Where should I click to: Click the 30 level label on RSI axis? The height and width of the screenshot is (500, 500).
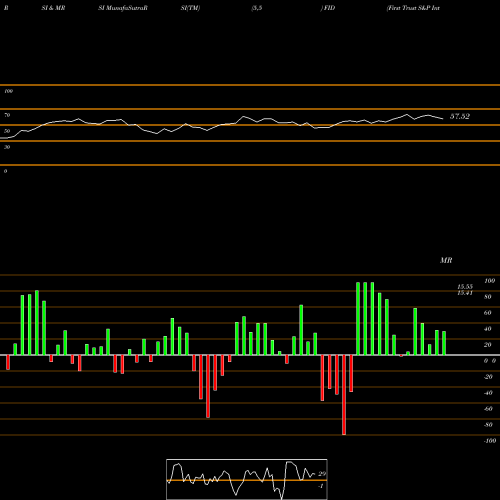point(7,147)
